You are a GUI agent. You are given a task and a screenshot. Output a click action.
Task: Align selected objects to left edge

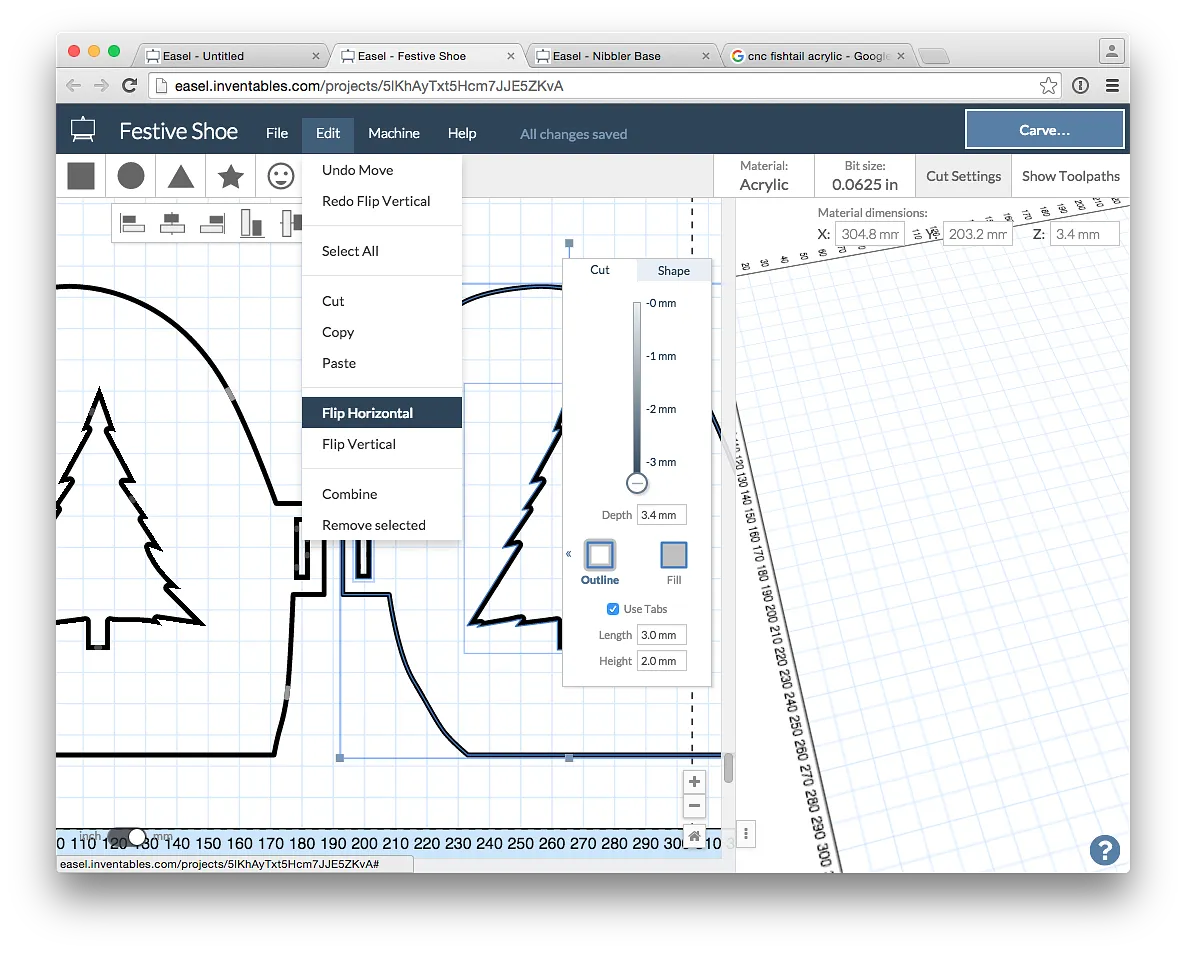point(132,223)
